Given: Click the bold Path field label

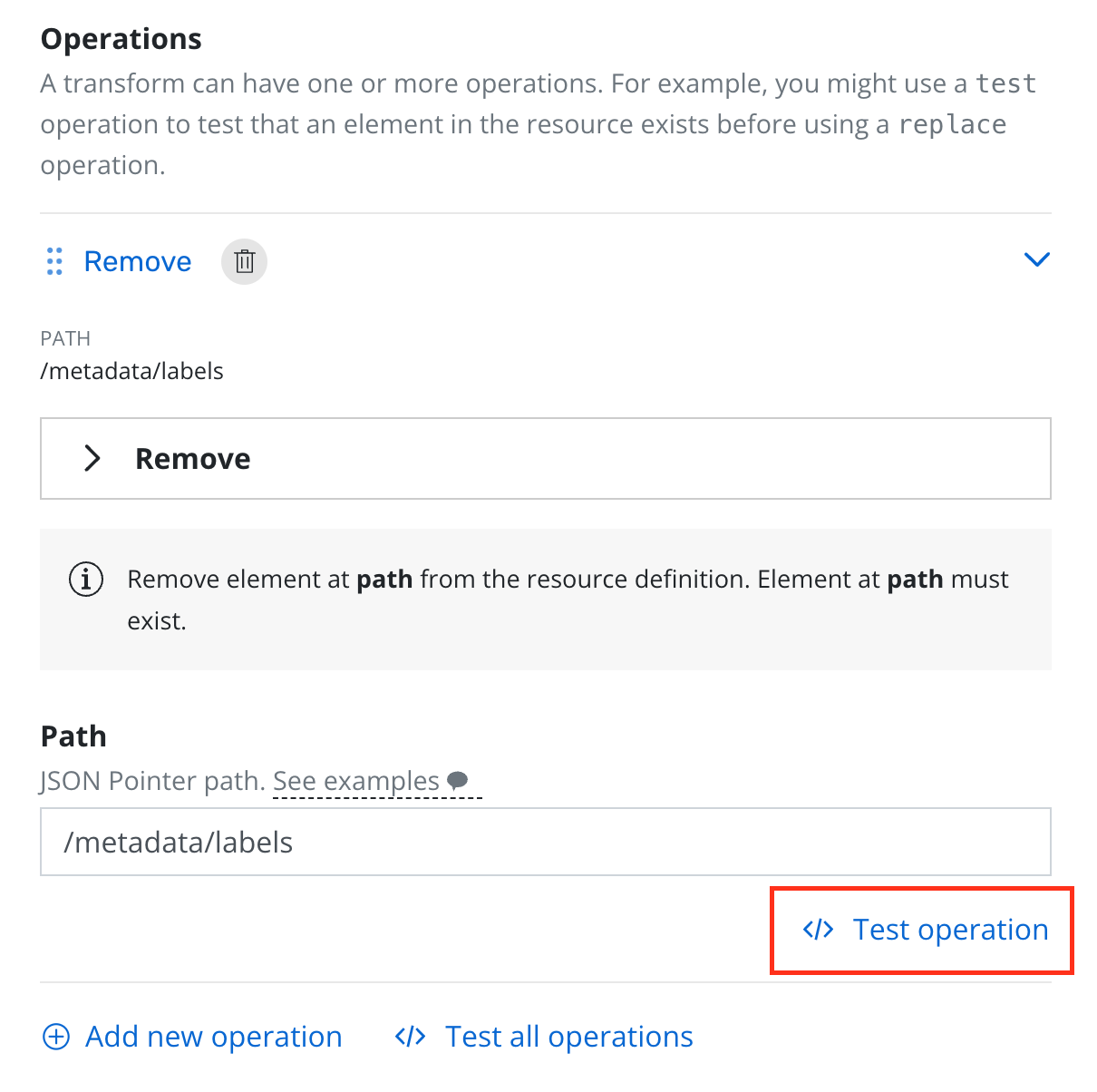Looking at the screenshot, I should 73,736.
